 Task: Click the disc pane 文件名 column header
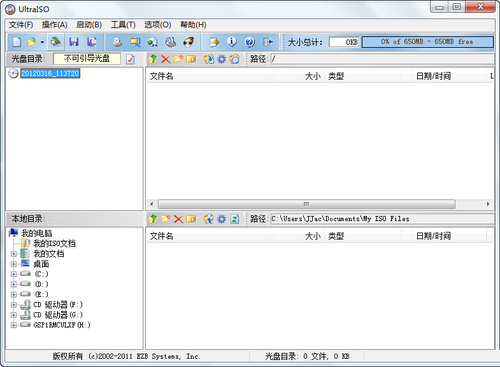pyautogui.click(x=210, y=76)
